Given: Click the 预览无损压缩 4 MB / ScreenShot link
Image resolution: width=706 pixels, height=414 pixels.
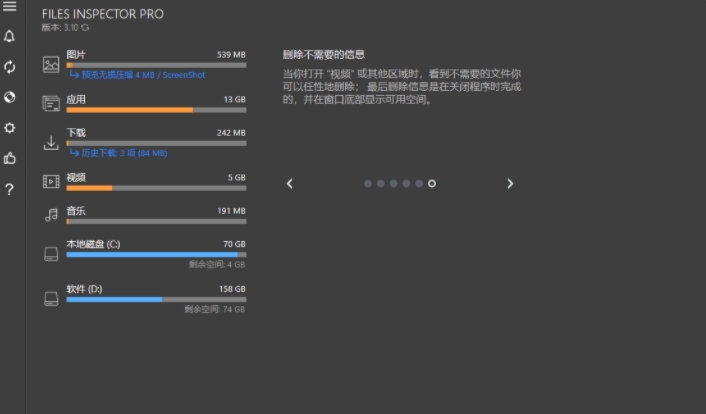Looking at the screenshot, I should pos(141,75).
